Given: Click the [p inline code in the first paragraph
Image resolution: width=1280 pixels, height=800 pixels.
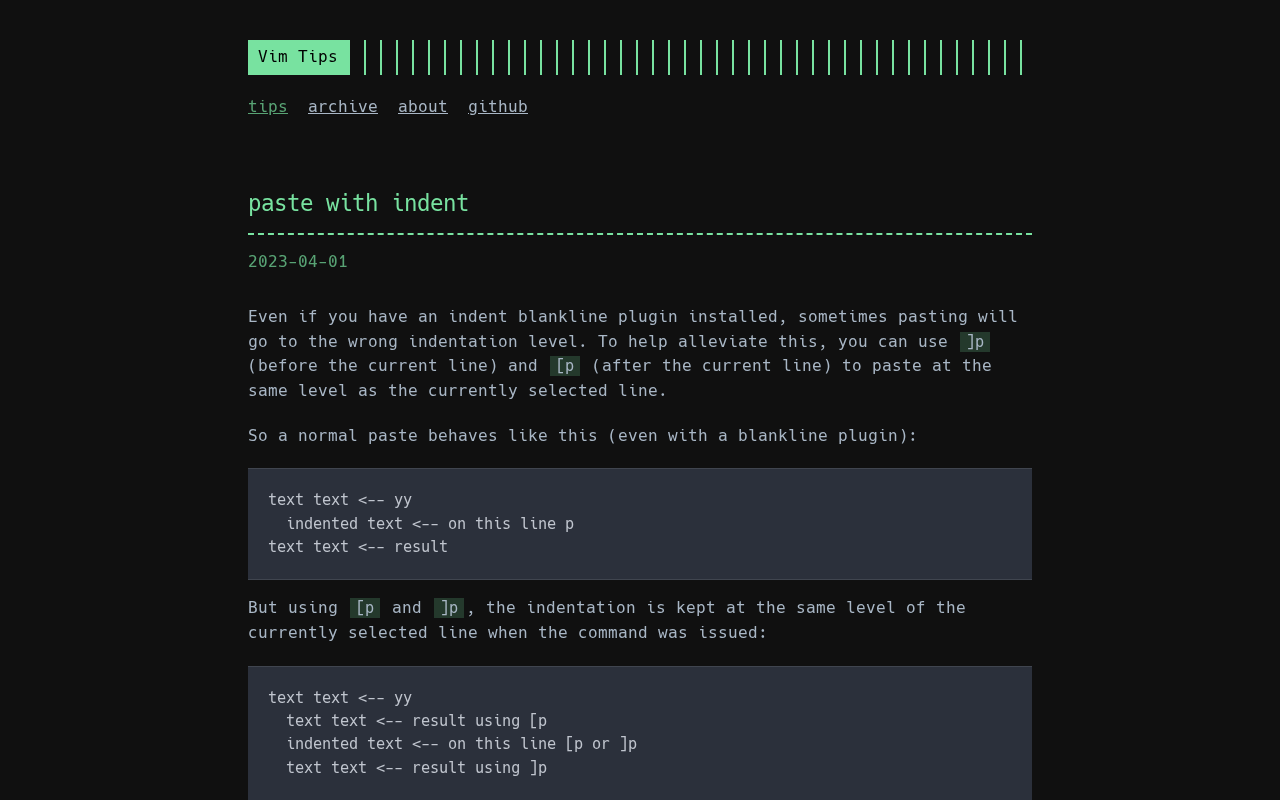Looking at the screenshot, I should [564, 366].
